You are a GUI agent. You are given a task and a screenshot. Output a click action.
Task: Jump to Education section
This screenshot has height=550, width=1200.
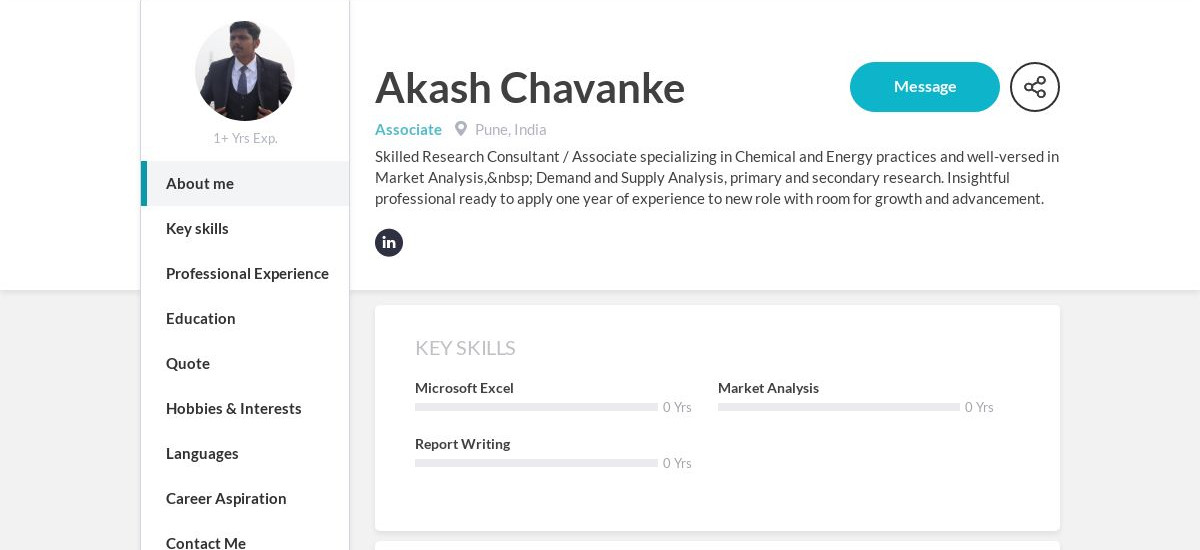click(201, 318)
